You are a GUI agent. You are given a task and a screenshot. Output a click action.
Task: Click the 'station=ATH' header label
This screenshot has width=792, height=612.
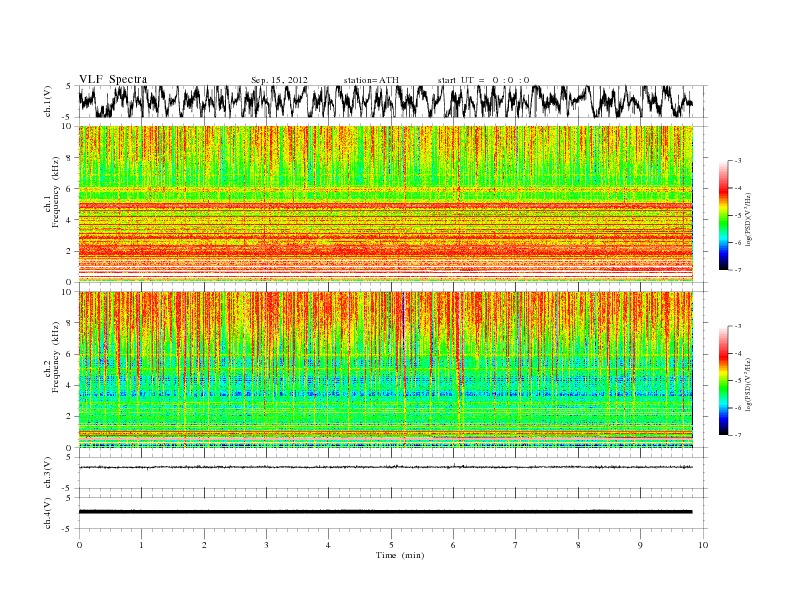pos(371,80)
